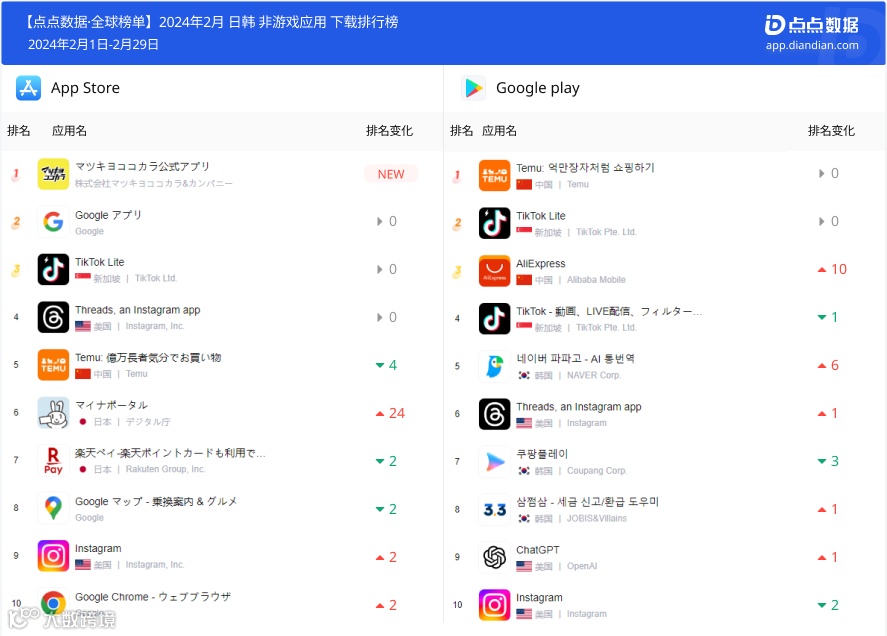Click the Google Play logo icon
Image resolution: width=887 pixels, height=636 pixels.
tap(473, 88)
